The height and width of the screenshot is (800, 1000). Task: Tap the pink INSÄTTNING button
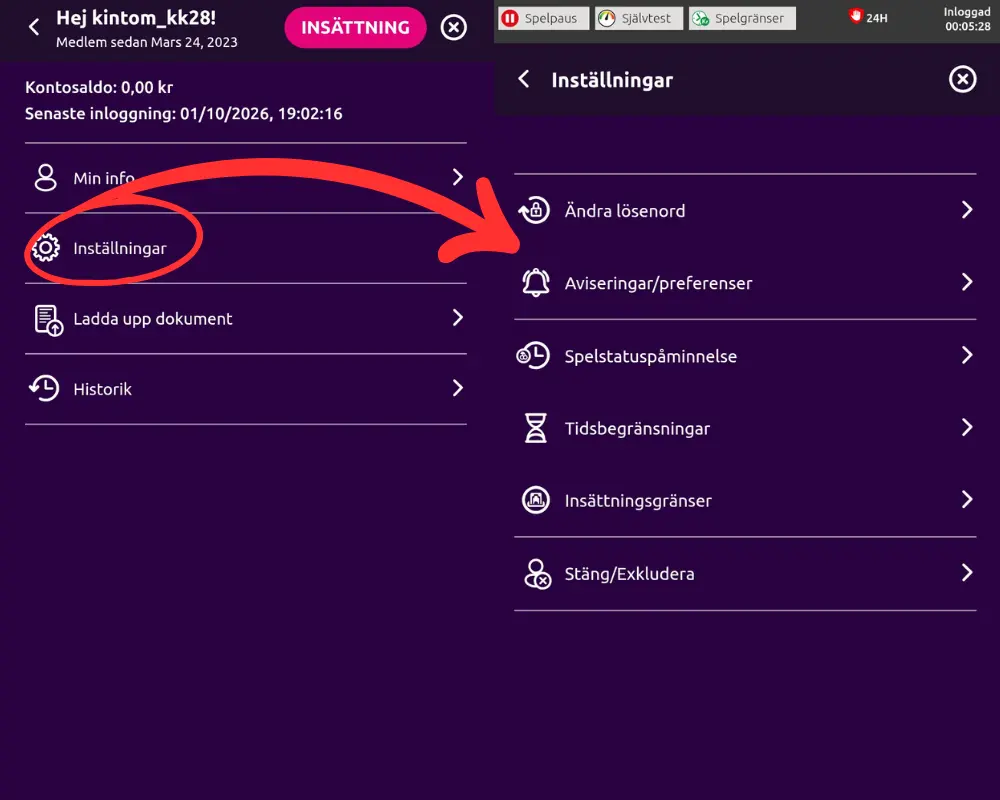[x=355, y=27]
